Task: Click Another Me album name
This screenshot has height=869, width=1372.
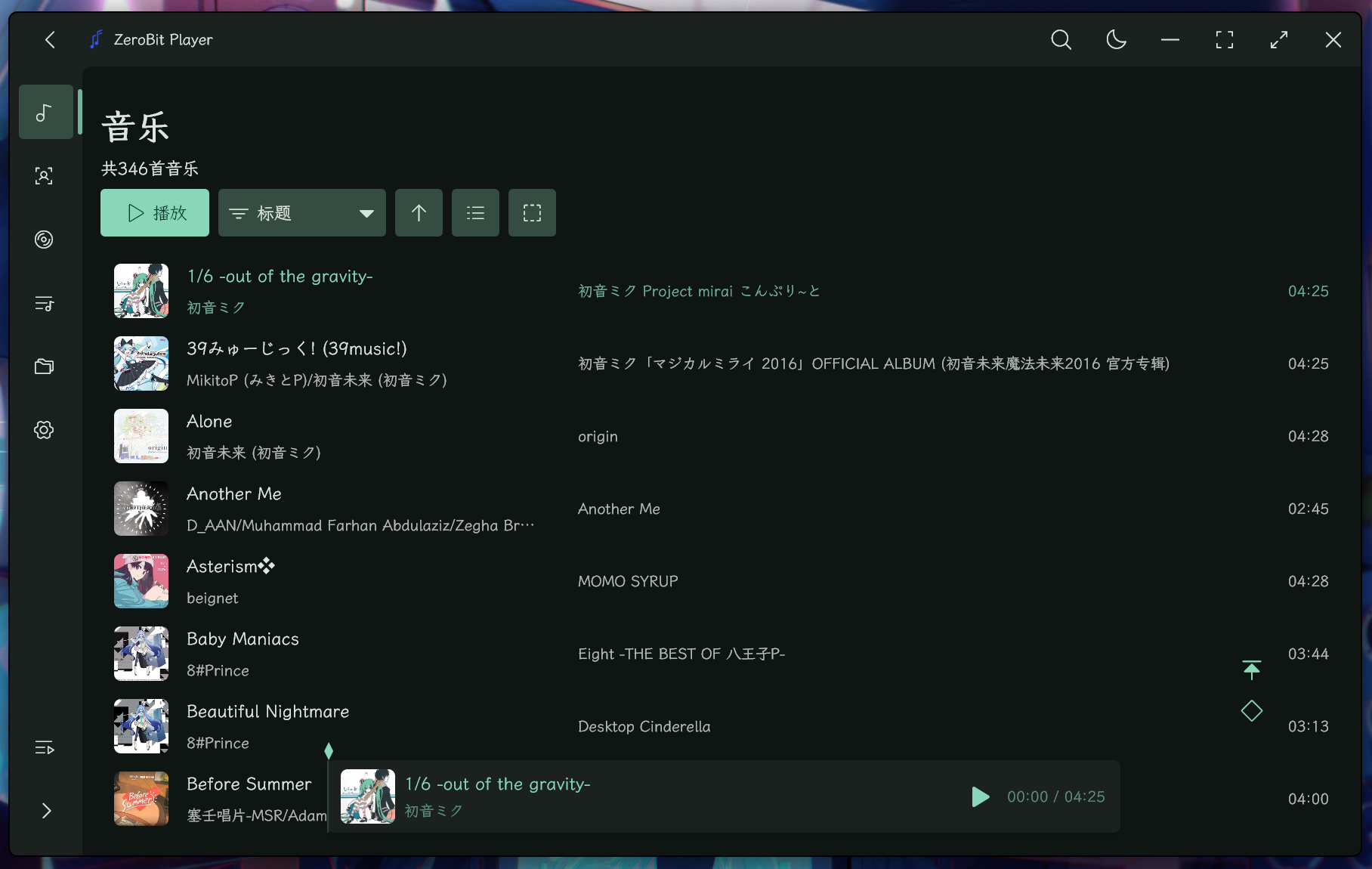Action: tap(619, 509)
